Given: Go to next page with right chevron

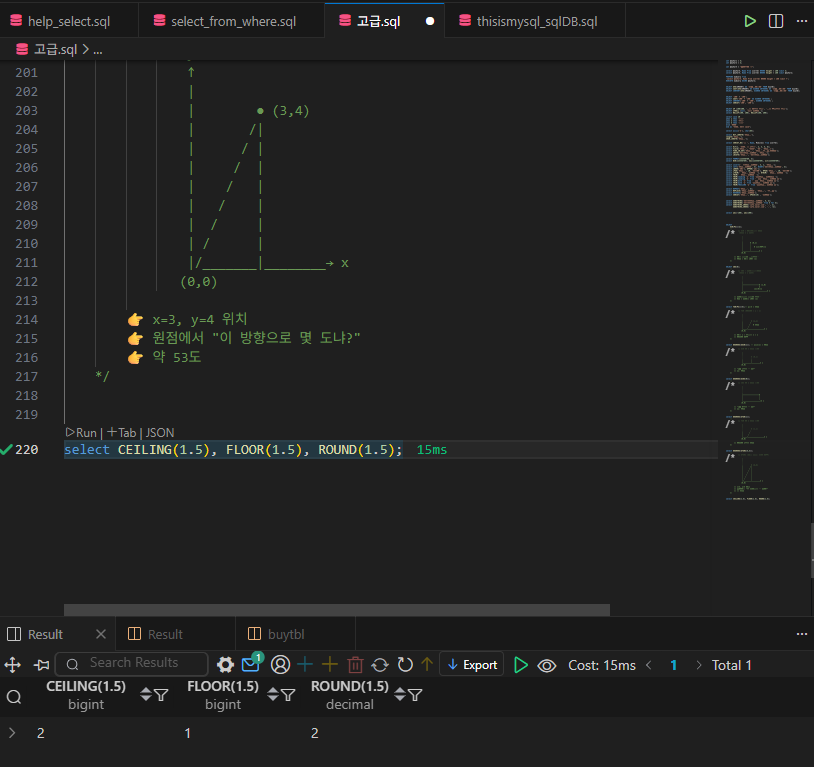Looking at the screenshot, I should coord(699,665).
